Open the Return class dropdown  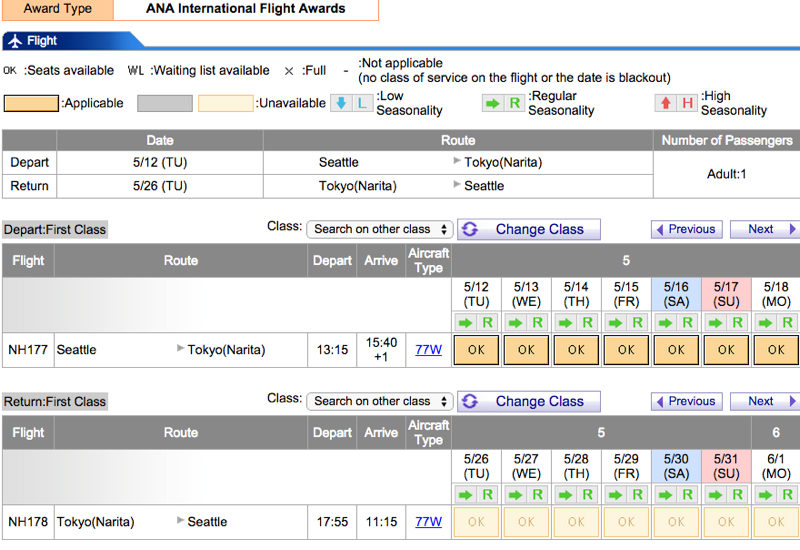tap(380, 402)
